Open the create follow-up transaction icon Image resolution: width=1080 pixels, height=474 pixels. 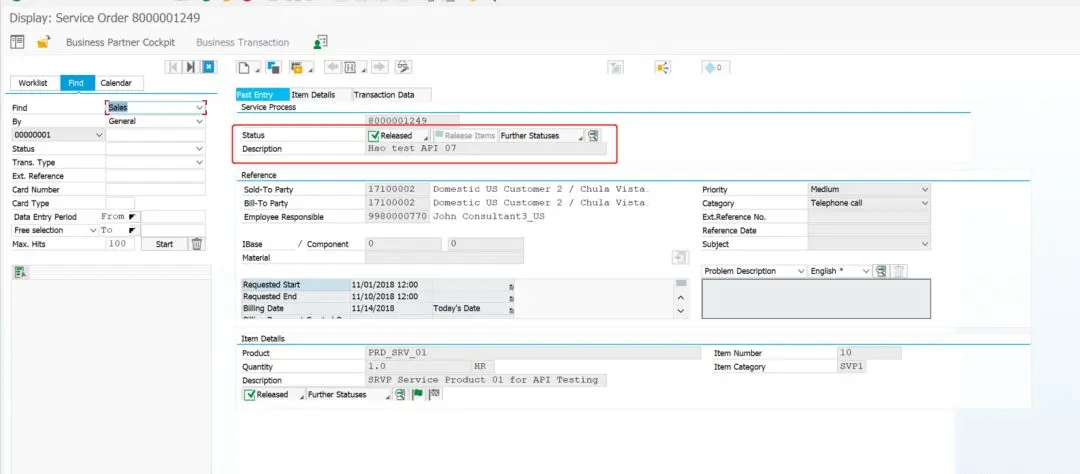click(298, 67)
